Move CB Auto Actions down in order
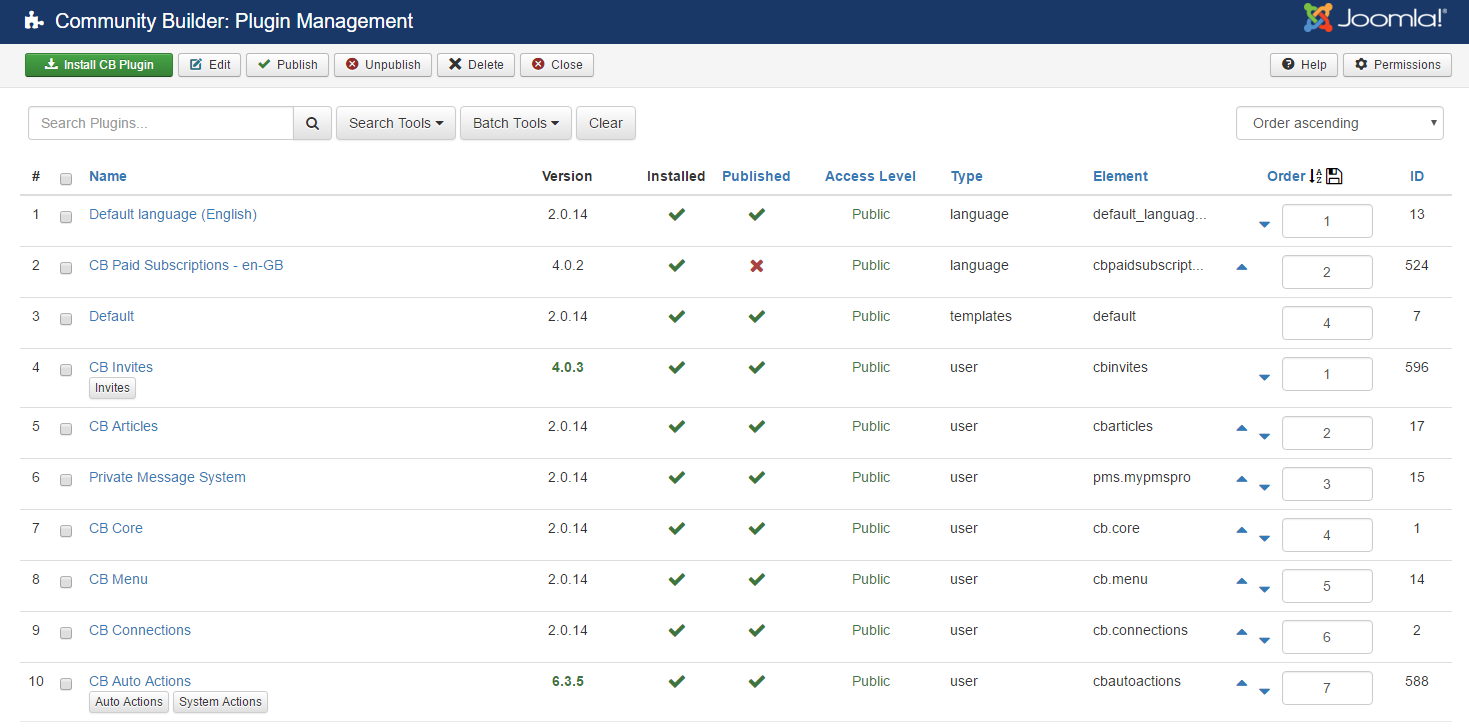The image size is (1469, 728). coord(1264,692)
